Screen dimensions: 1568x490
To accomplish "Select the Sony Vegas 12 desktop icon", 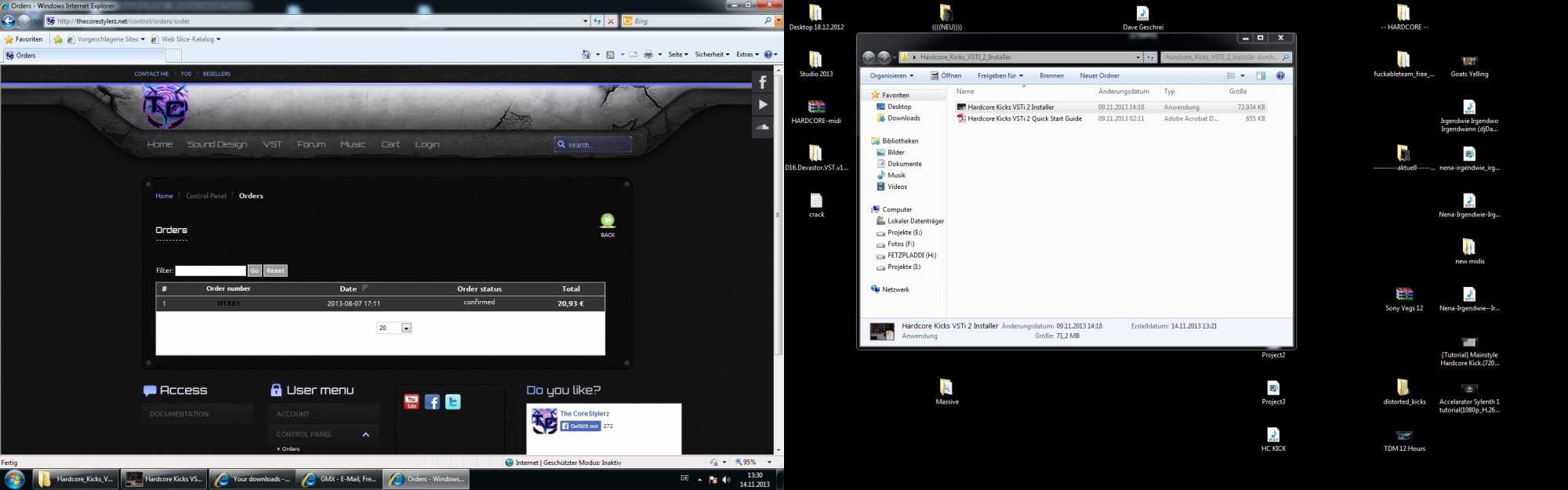I will [x=1404, y=298].
